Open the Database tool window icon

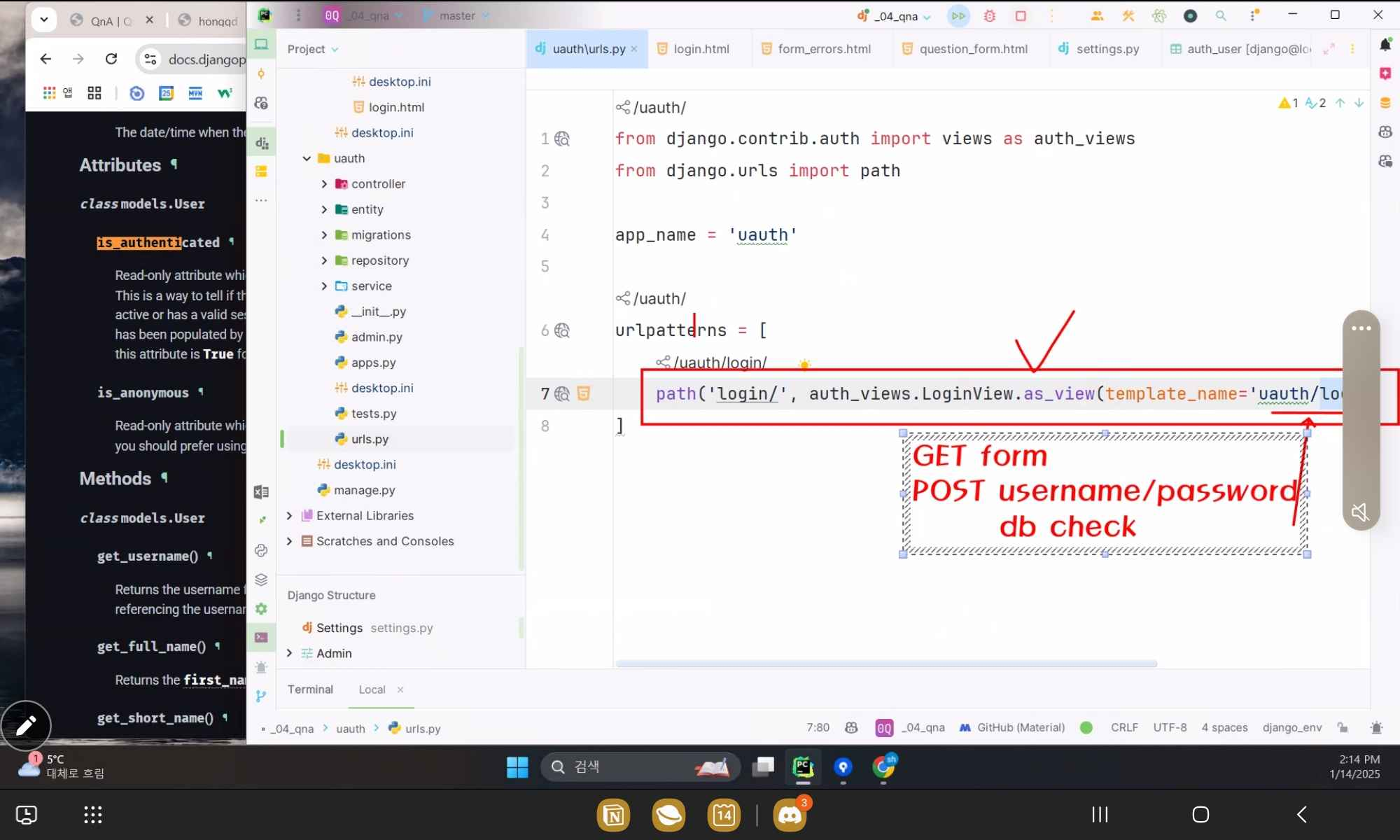[x=1385, y=103]
